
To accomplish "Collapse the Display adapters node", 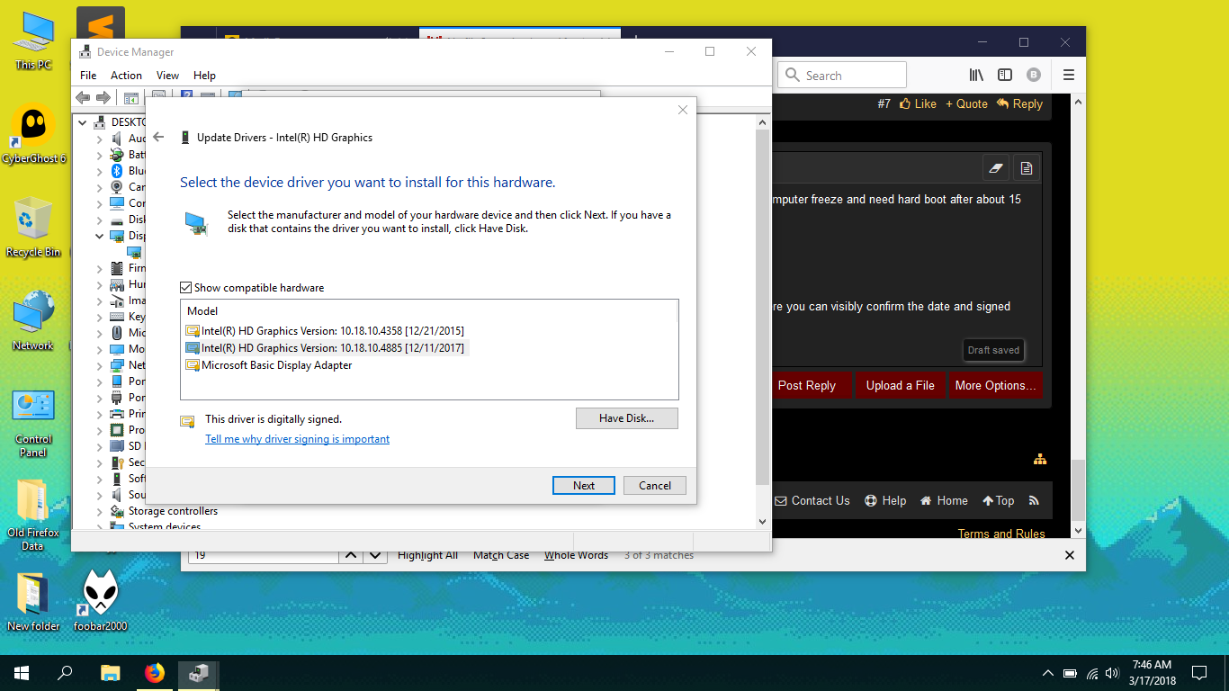I will pos(99,236).
